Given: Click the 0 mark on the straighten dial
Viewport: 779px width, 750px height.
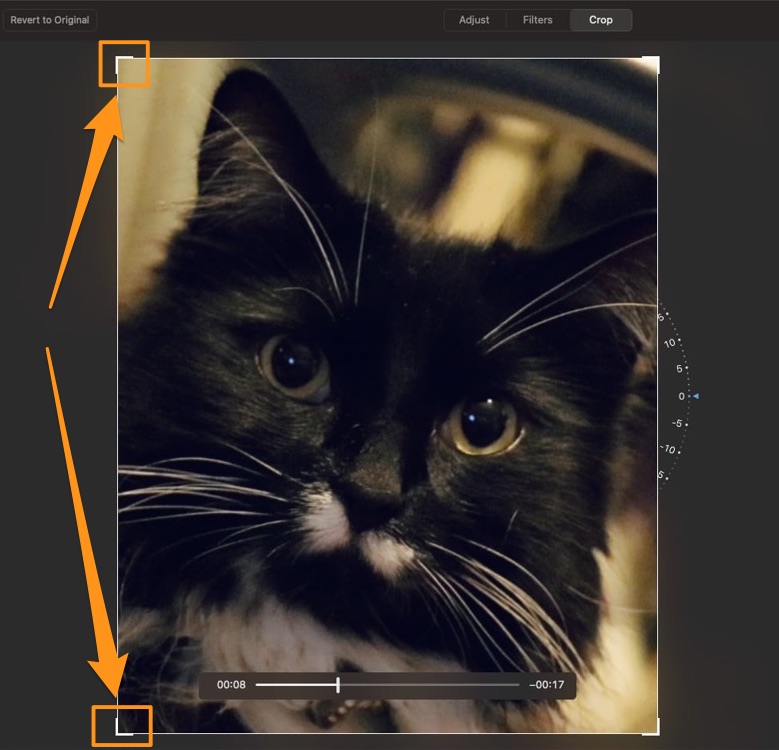Looking at the screenshot, I should tap(682, 396).
